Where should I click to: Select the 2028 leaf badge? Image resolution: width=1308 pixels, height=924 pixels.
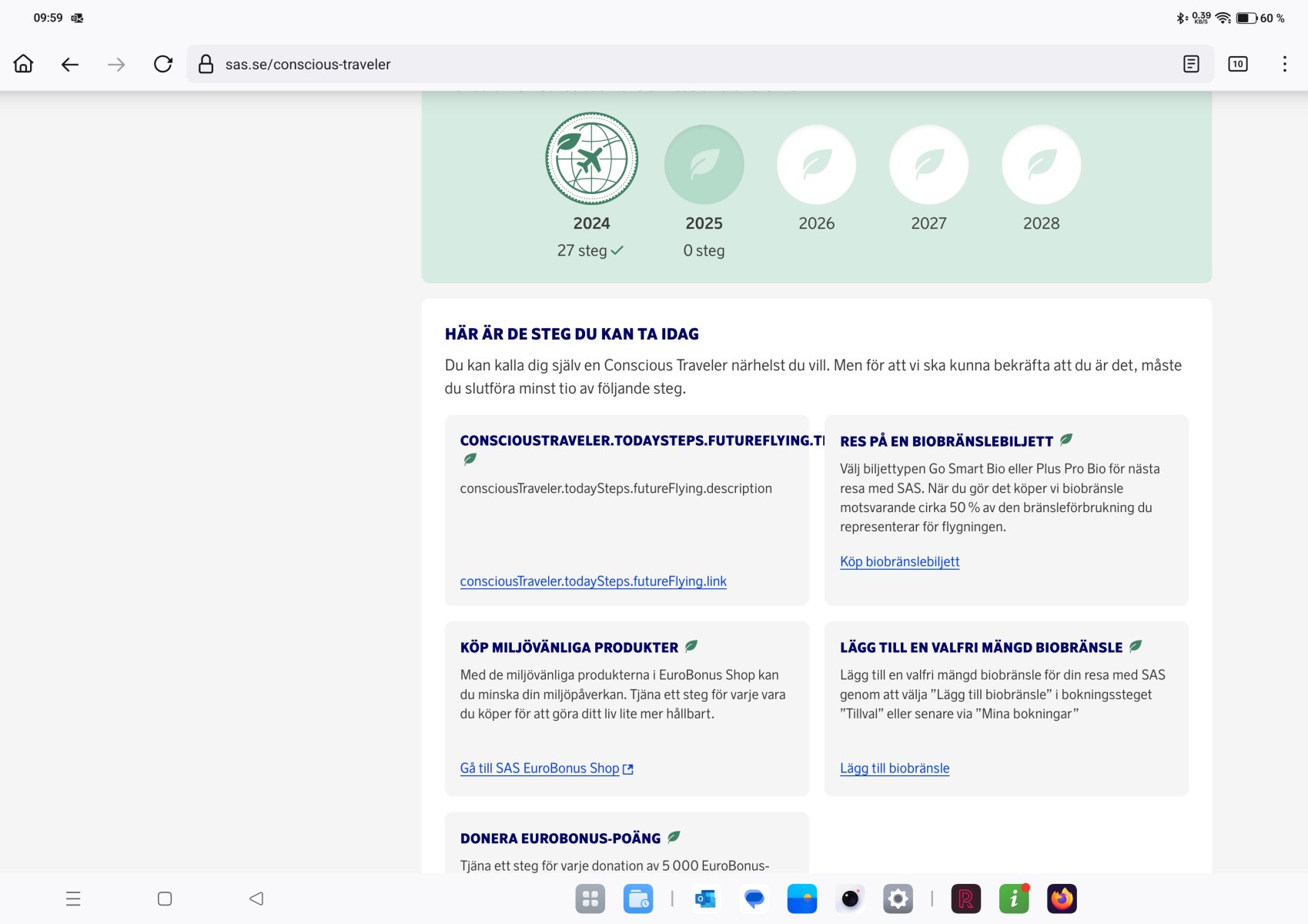tap(1041, 164)
